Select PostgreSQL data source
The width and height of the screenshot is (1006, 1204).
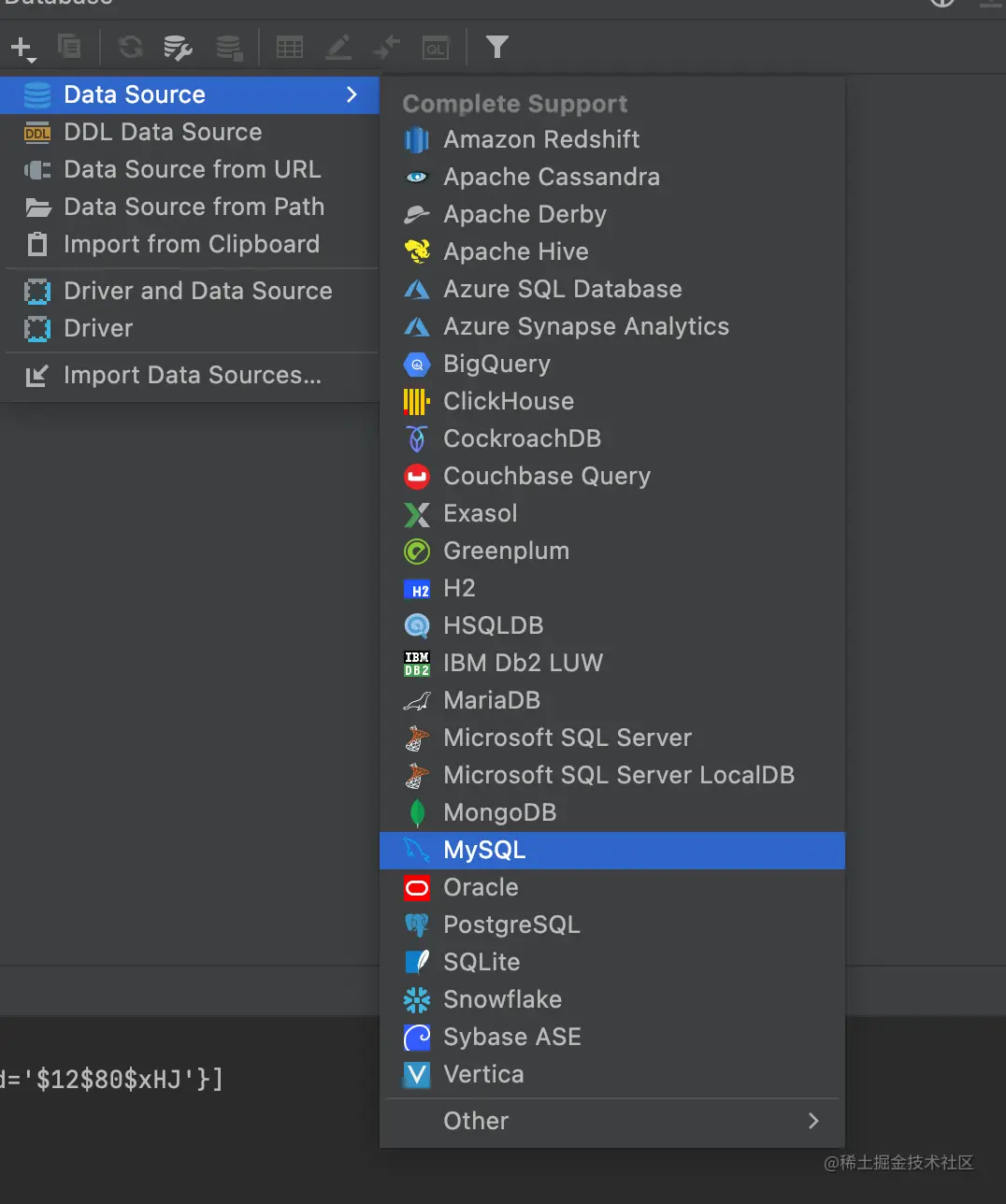[x=612, y=924]
